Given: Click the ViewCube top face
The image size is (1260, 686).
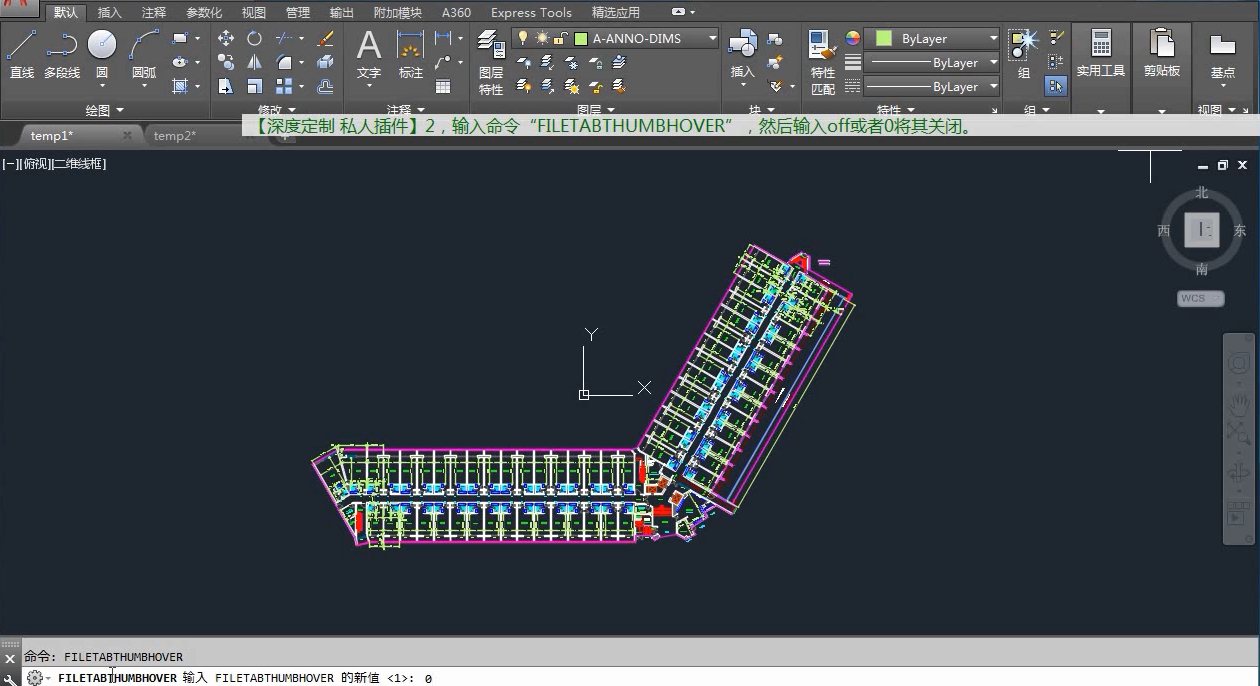Looking at the screenshot, I should click(1201, 230).
